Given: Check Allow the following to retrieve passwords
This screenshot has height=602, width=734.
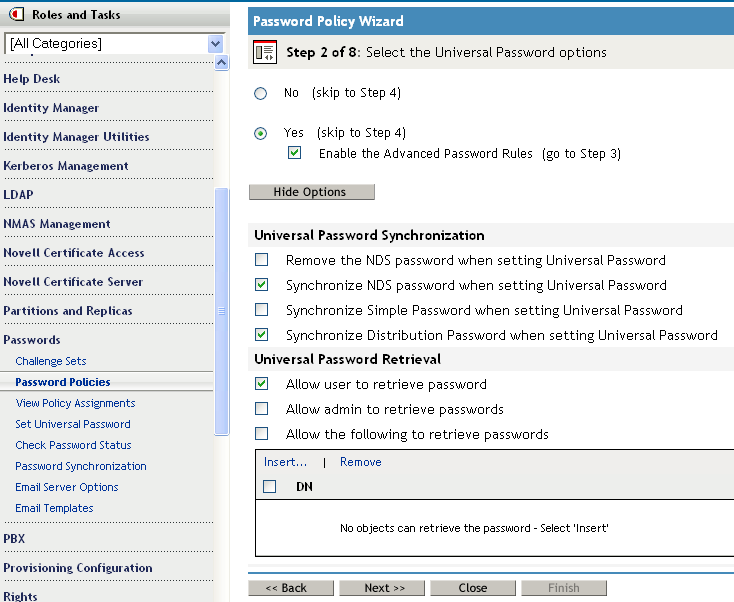Looking at the screenshot, I should pos(261,433).
